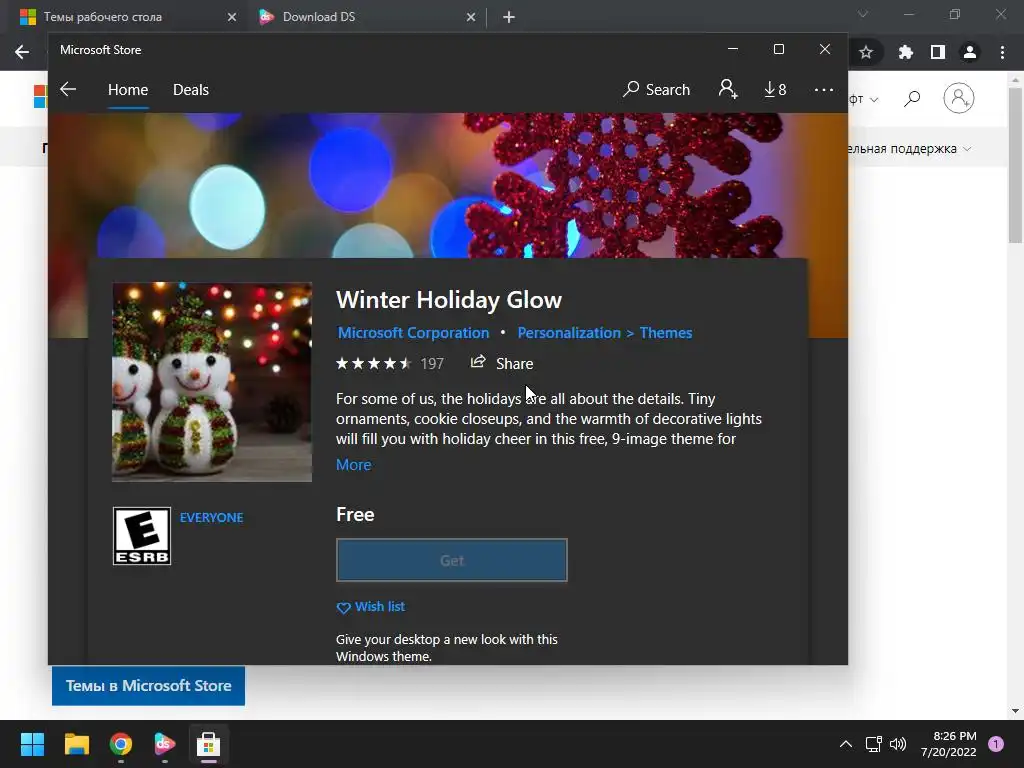This screenshot has width=1024, height=768.
Task: Open File Explorer from taskbar
Action: pyautogui.click(x=76, y=744)
